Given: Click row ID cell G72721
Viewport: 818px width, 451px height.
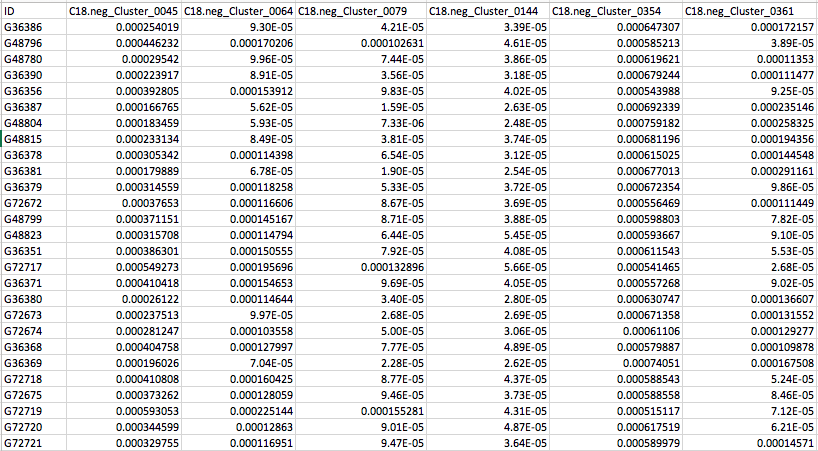Looking at the screenshot, I should [x=34, y=443].
